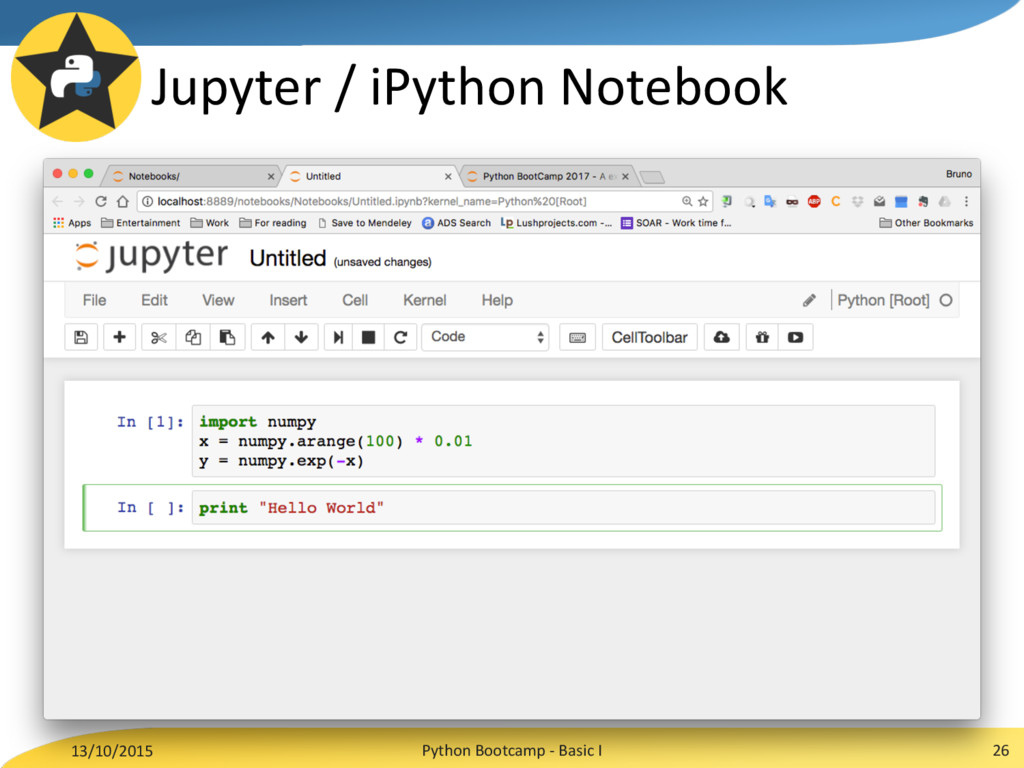Switch to the Notebooks/ browser tab
Viewport: 1024px width, 768px height.
tap(189, 176)
